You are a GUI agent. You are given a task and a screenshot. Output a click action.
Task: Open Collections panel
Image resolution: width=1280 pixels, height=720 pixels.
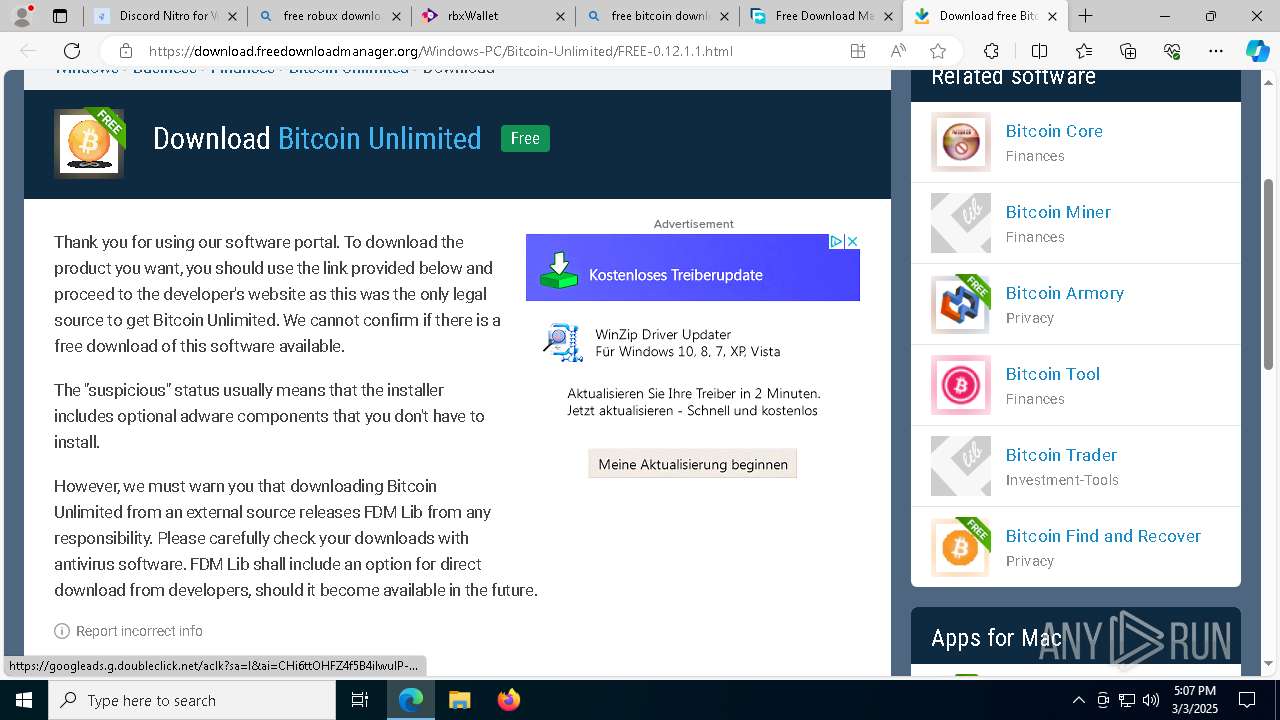click(x=1128, y=51)
